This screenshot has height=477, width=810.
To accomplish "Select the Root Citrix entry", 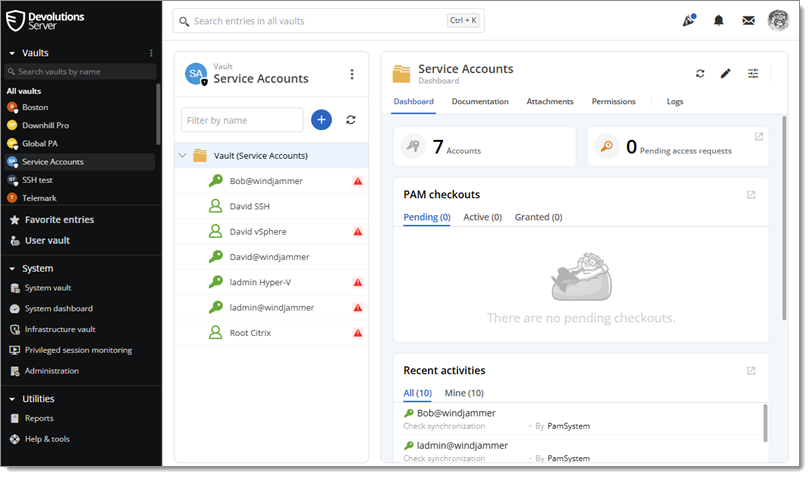I will point(250,333).
